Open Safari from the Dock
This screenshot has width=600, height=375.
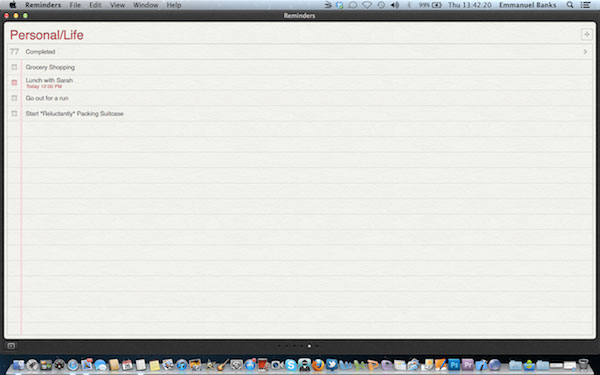coord(73,365)
